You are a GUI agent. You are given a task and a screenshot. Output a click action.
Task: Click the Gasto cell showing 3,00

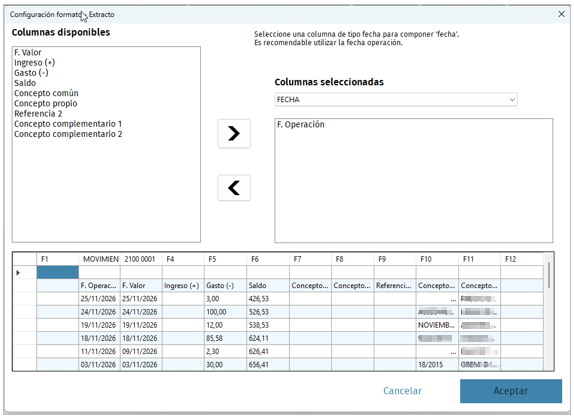226,299
